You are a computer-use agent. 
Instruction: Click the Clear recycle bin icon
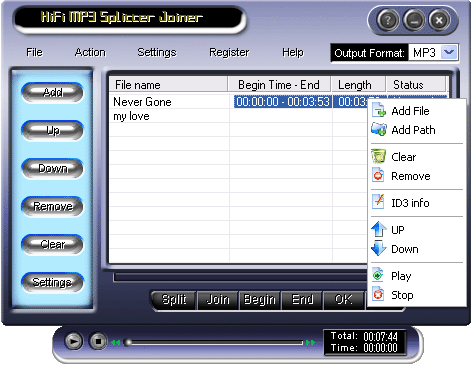(x=379, y=156)
